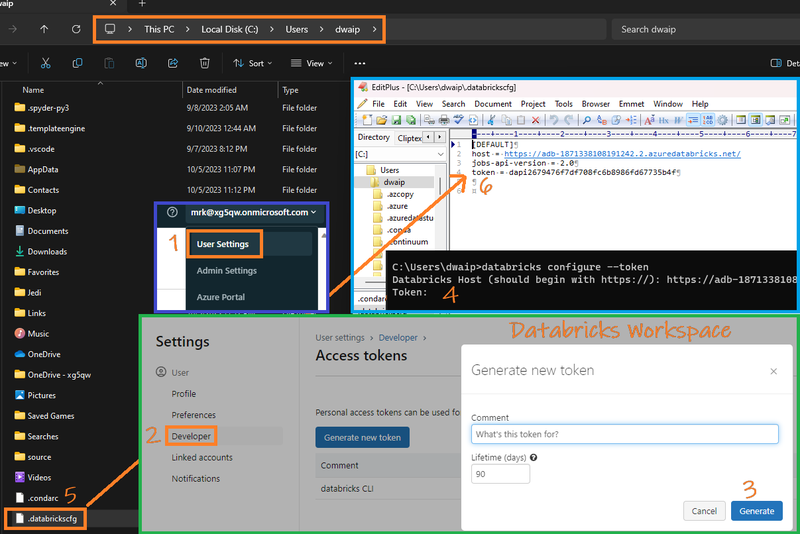Click the Spell check icon in EditPlus
This screenshot has height=534, width=800.
tap(458, 120)
